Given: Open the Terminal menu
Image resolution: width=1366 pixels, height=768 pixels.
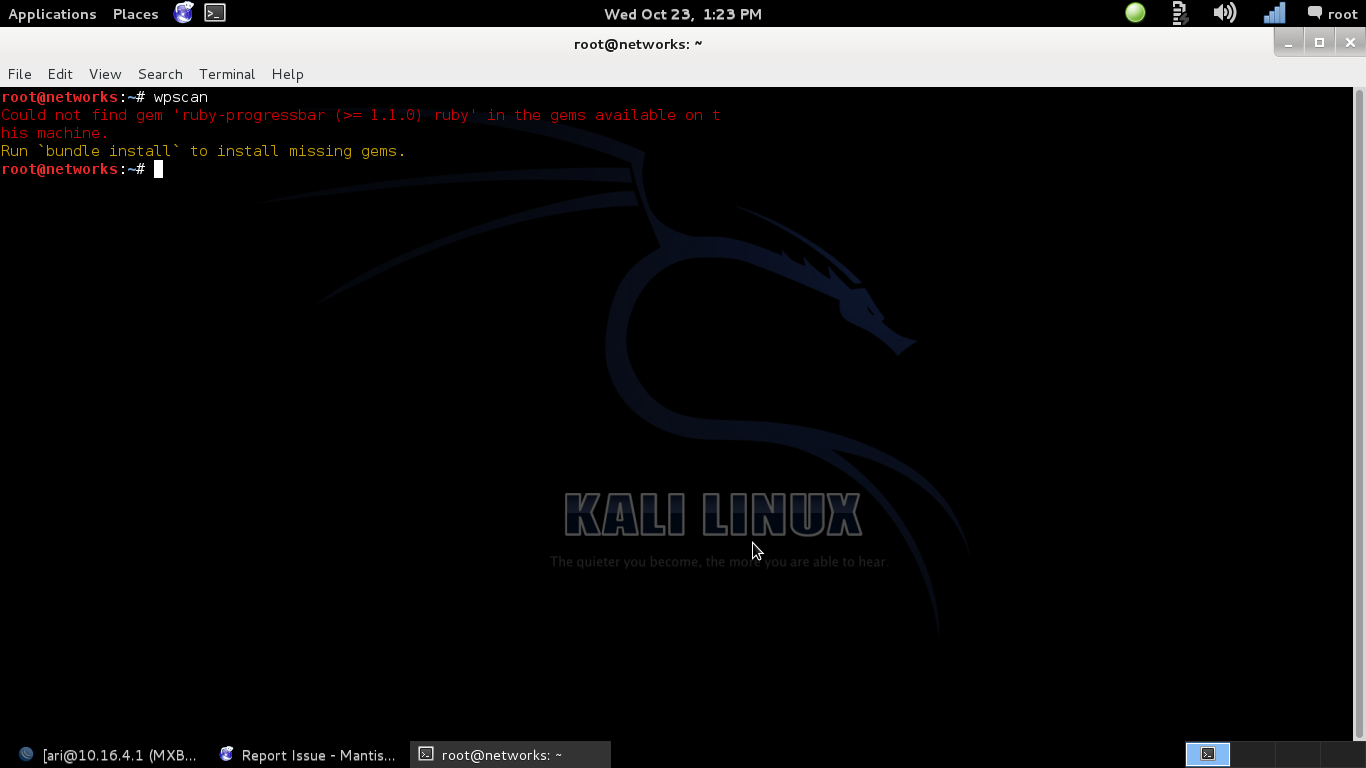Looking at the screenshot, I should [227, 74].
